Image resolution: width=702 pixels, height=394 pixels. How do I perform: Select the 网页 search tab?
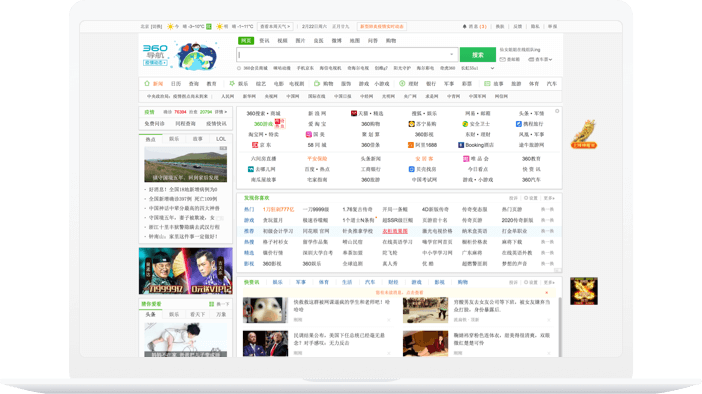tap(246, 41)
